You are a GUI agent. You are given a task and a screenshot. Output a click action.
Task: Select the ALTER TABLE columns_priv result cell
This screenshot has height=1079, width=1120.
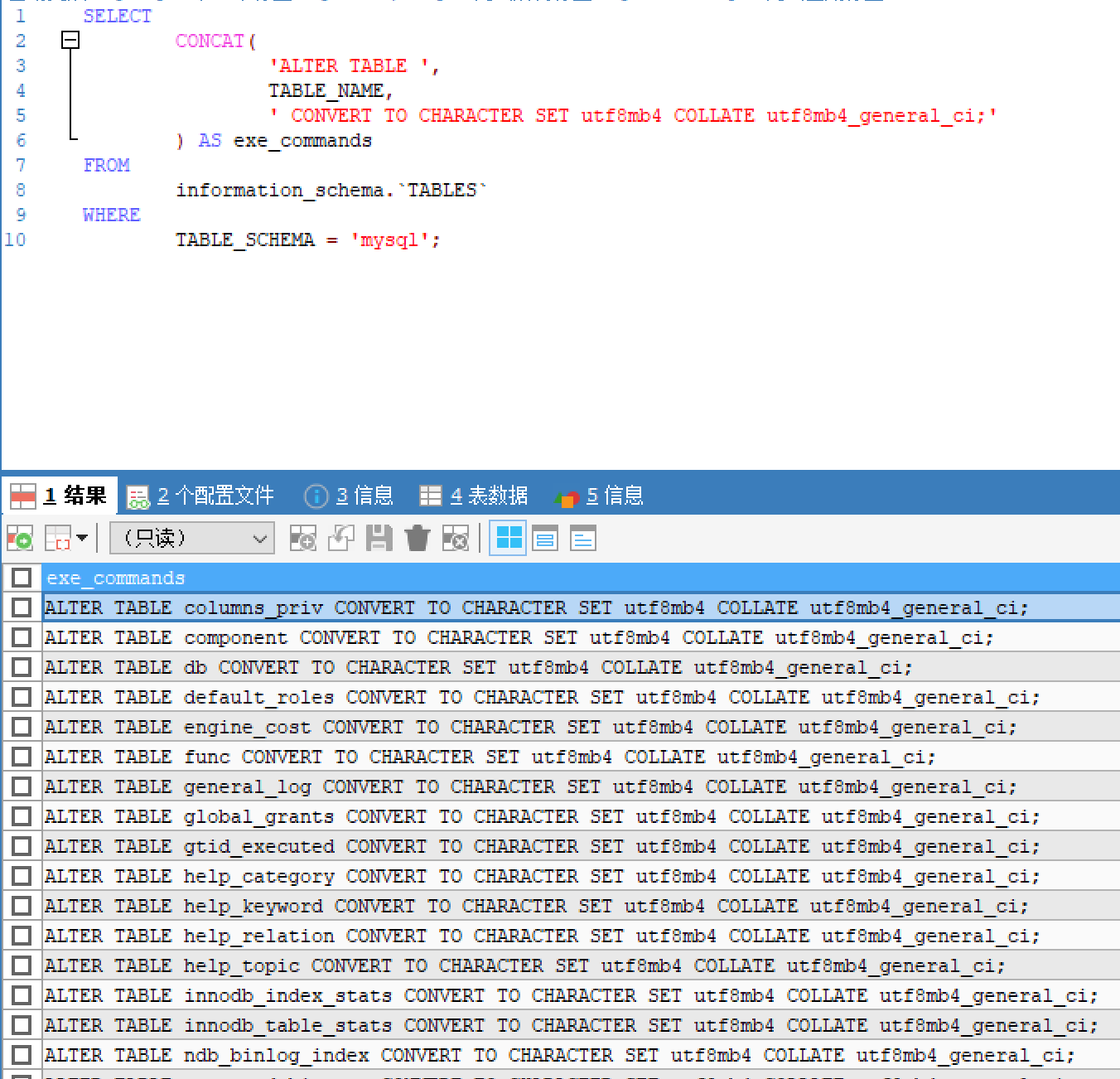(581, 607)
